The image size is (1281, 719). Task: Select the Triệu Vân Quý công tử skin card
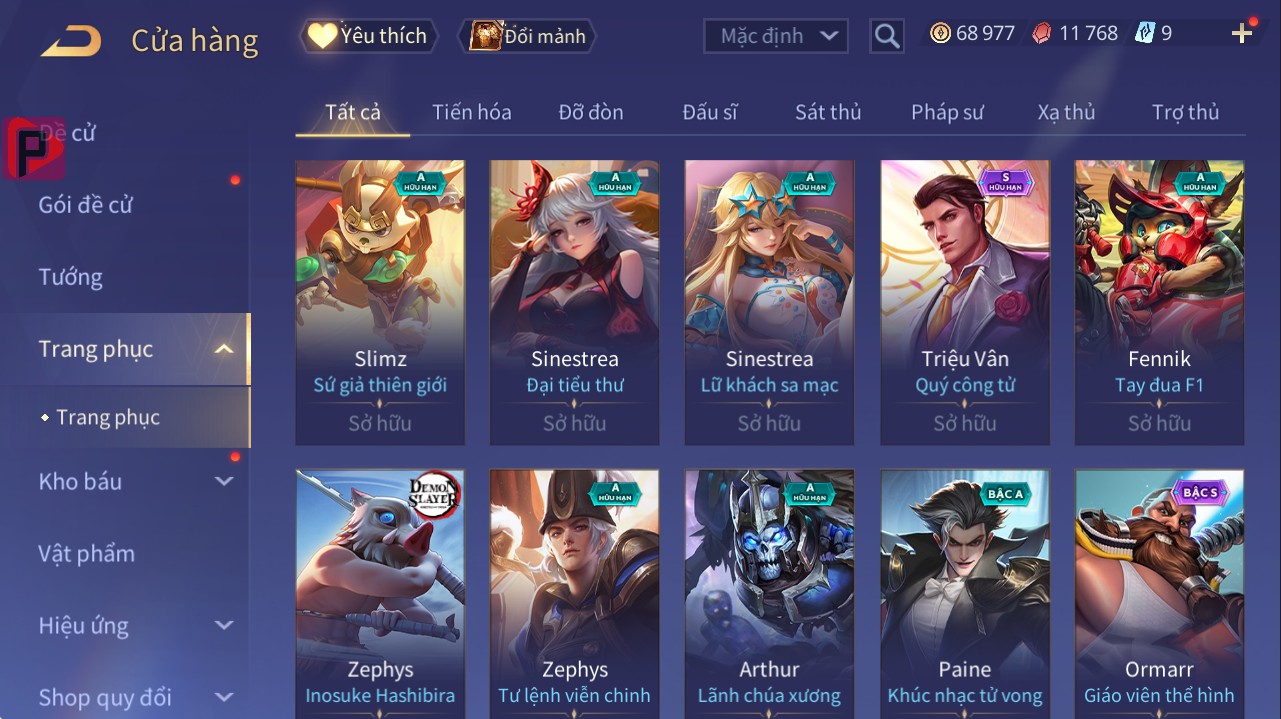coord(965,302)
